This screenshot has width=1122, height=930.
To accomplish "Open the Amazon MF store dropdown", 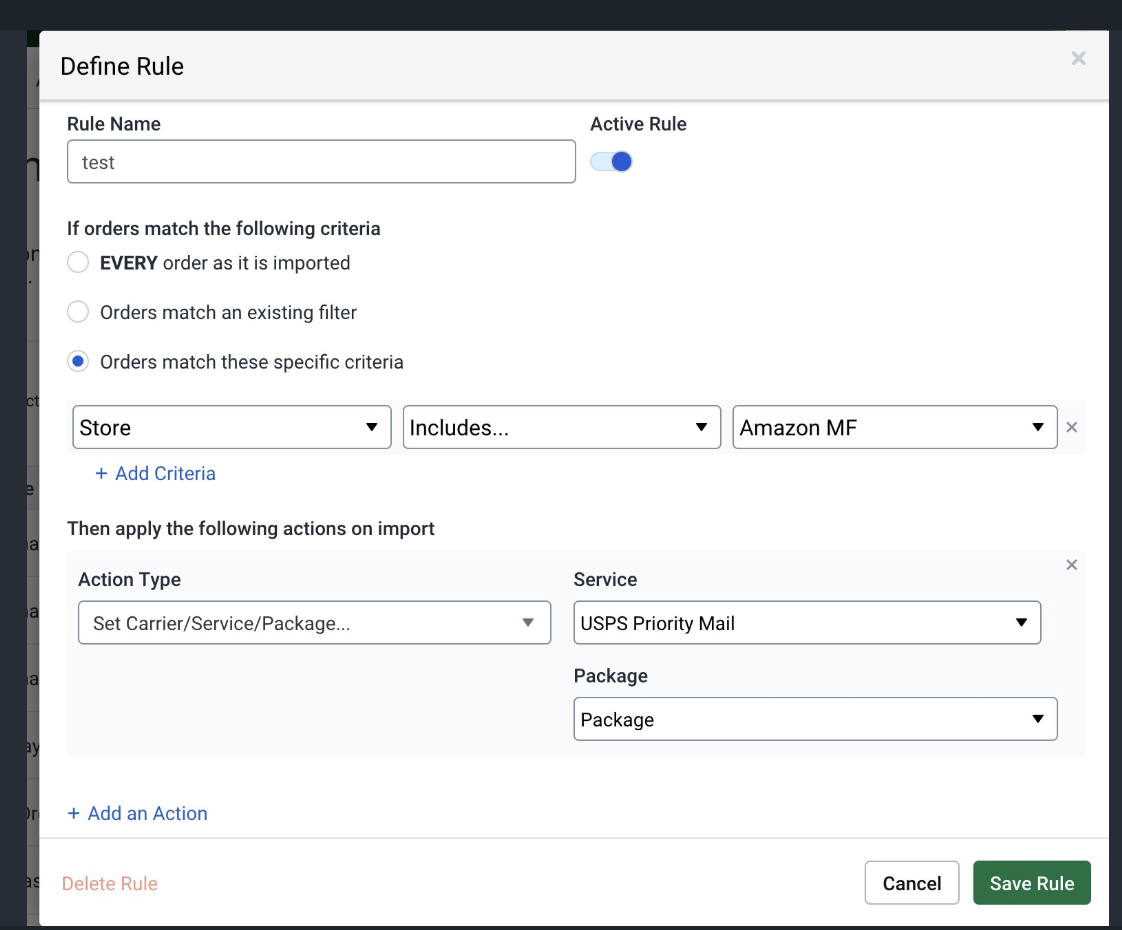I will click(894, 427).
